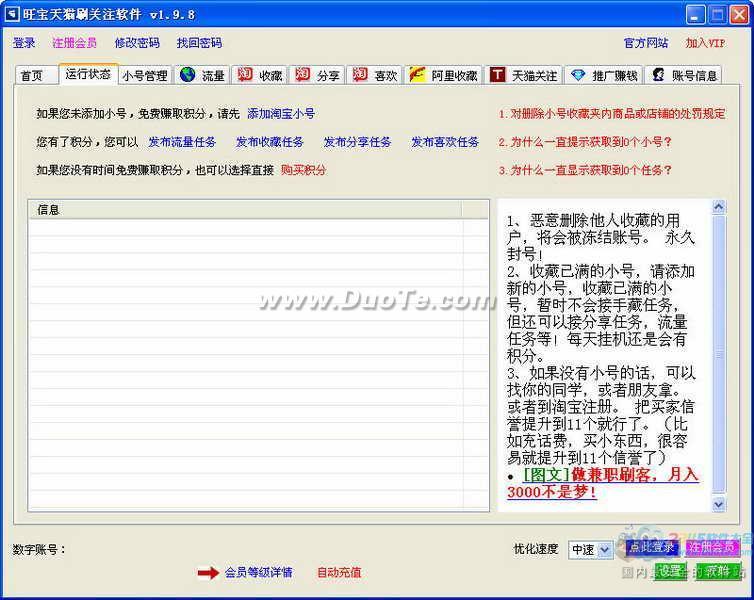This screenshot has height=600, width=754.
Task: Switch to the 运行状态 tab
Action: (x=88, y=74)
